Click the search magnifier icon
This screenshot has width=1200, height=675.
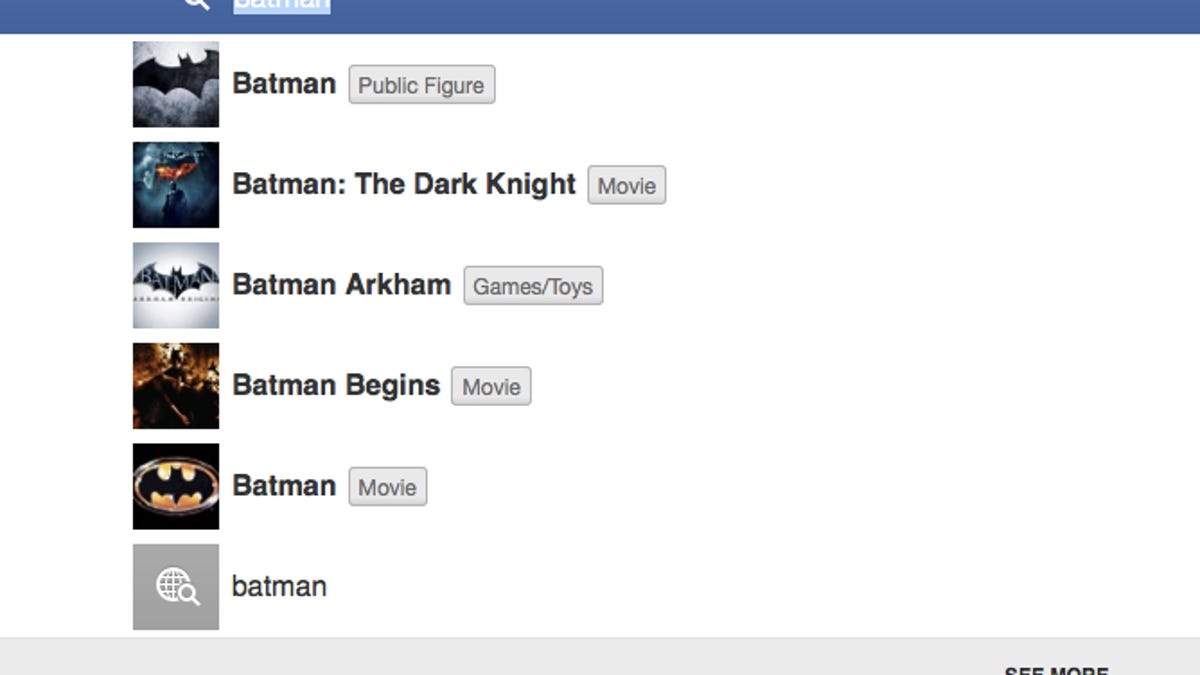point(197,3)
